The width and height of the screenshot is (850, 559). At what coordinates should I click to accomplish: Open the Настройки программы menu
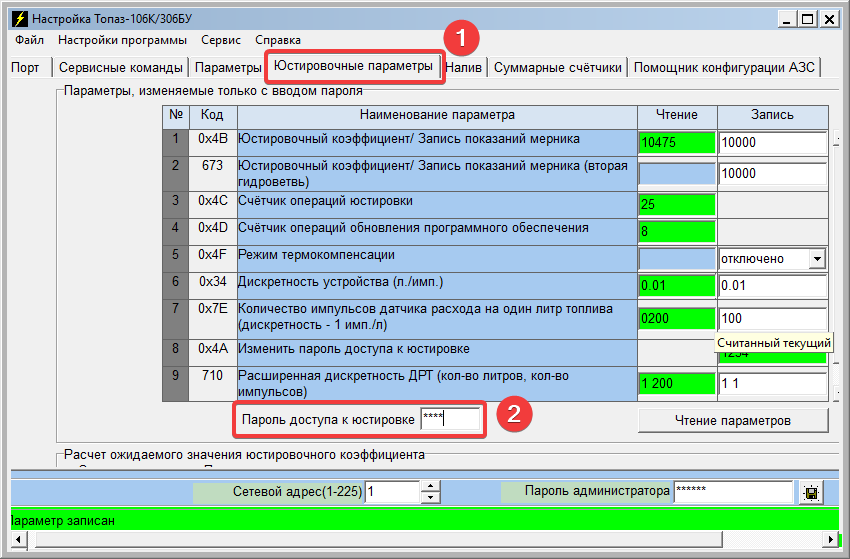[123, 40]
